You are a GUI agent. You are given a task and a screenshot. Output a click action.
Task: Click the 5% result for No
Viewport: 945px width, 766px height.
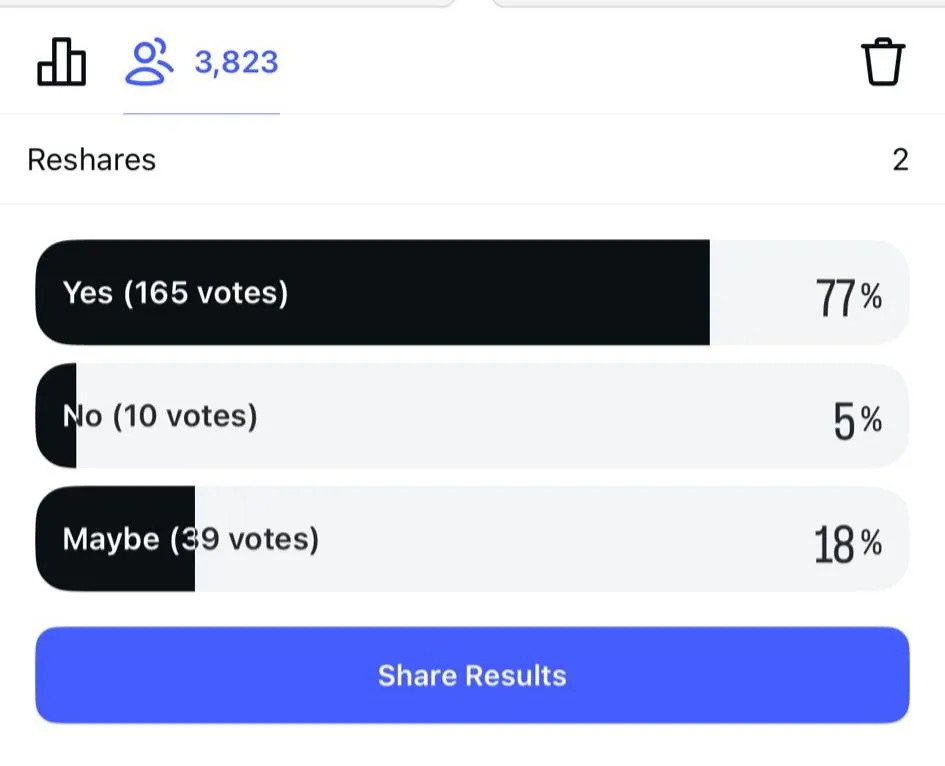pos(858,421)
